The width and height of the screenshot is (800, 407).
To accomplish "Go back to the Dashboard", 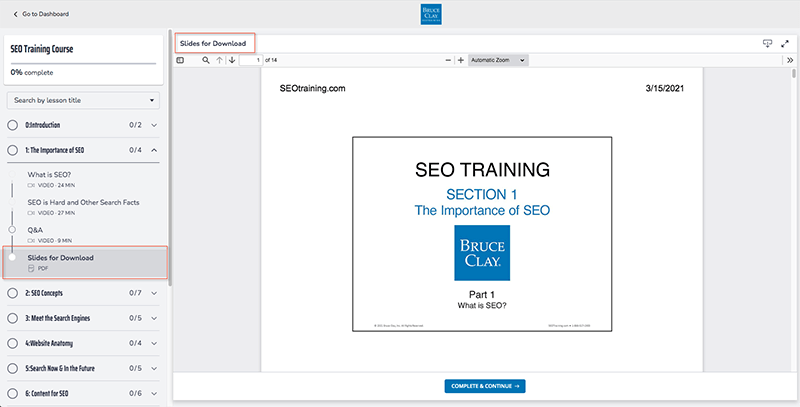I will [x=41, y=14].
